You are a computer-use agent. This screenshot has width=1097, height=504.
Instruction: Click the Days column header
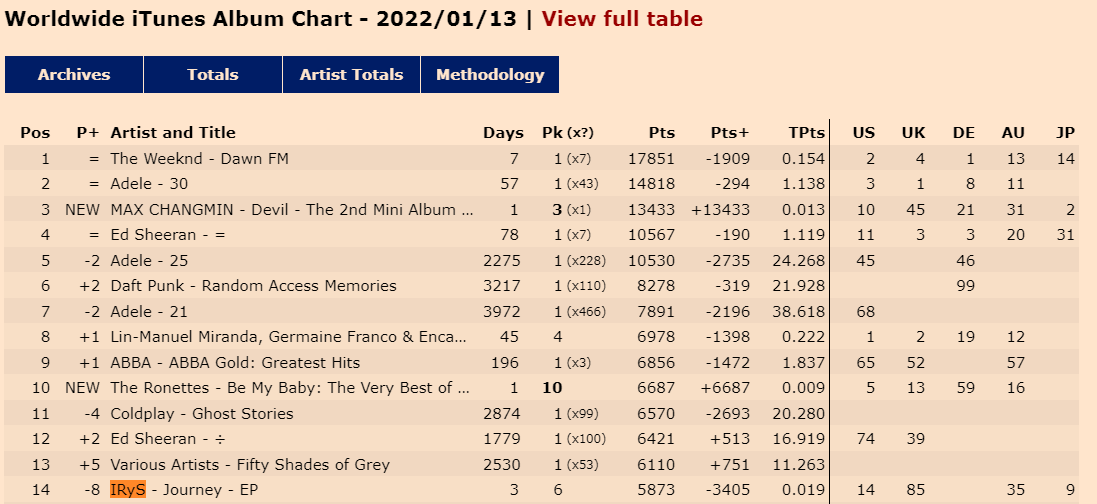click(x=503, y=133)
